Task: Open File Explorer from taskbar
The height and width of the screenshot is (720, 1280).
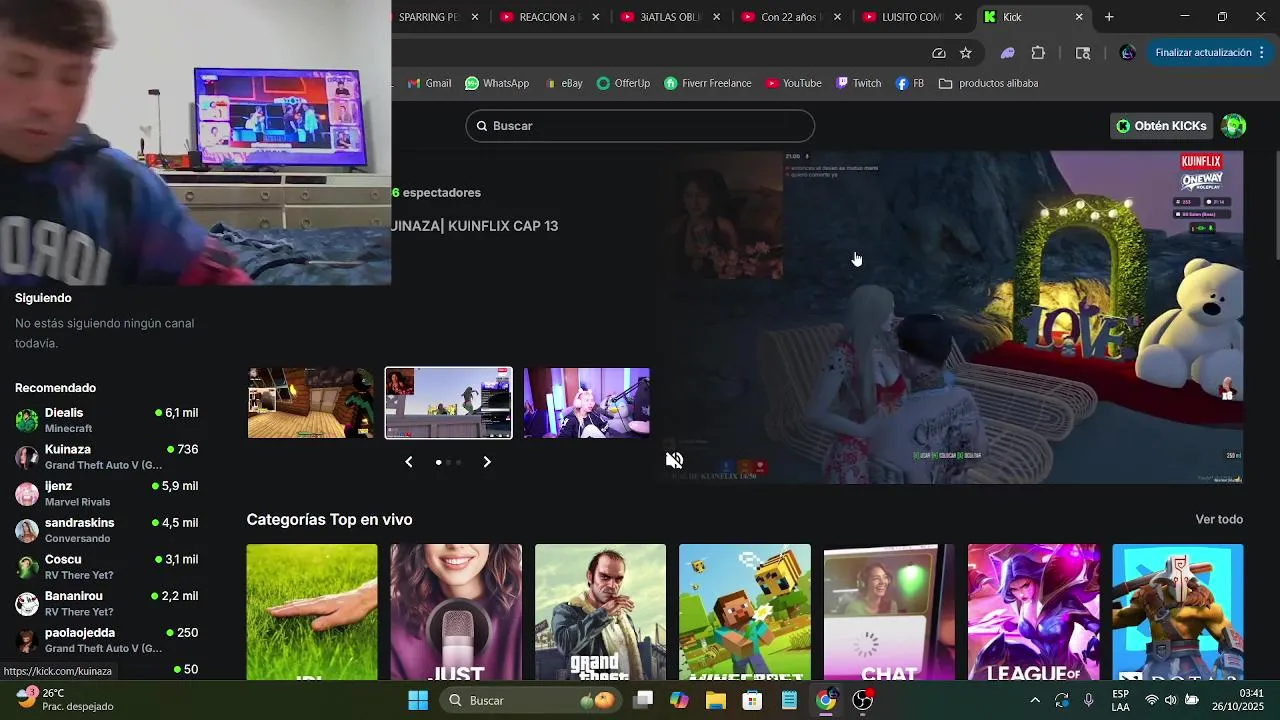Action: 716,700
